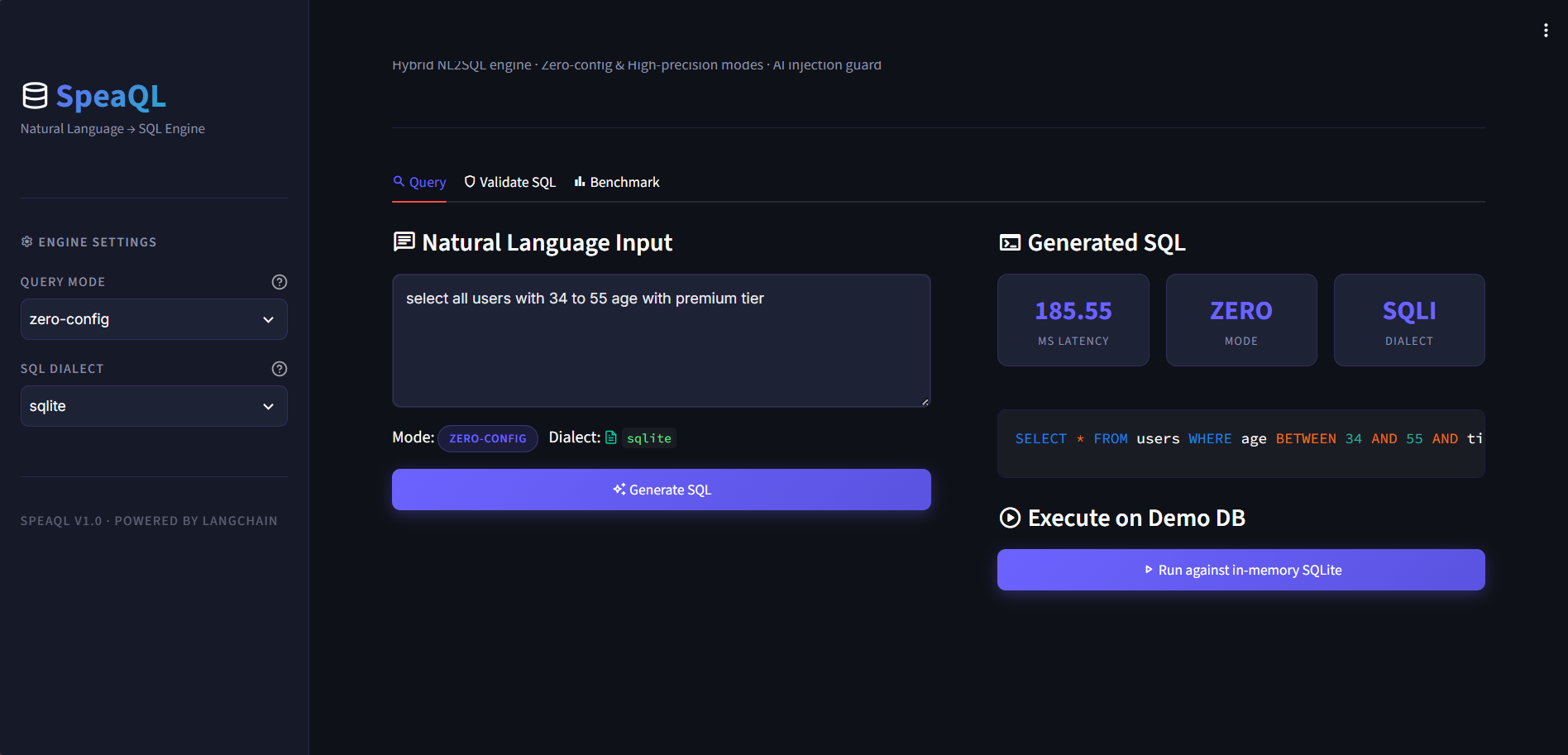Open the Query Mode zero-config dropdown
1568x755 pixels.
154,319
